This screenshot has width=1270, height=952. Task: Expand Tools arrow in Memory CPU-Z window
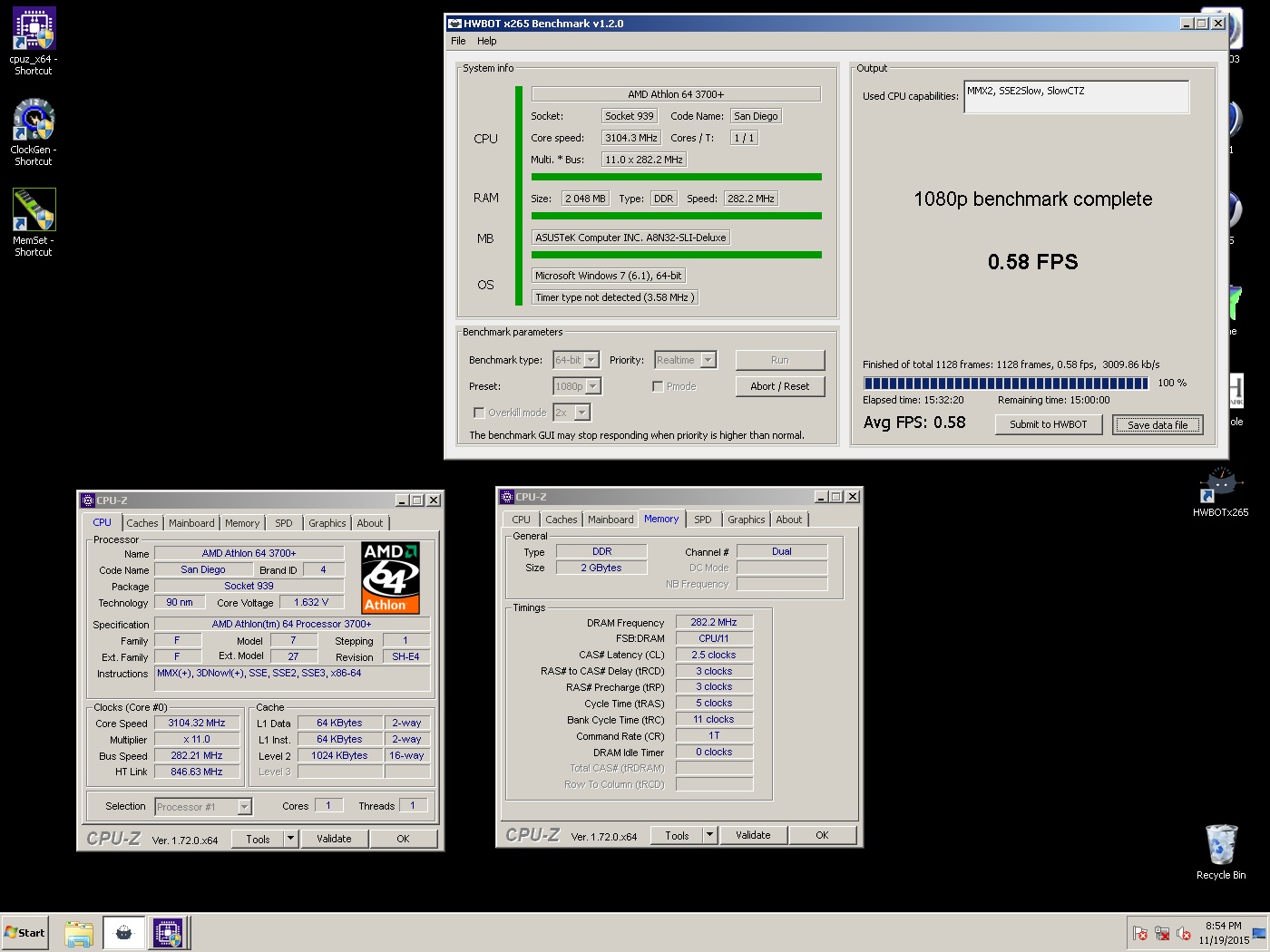pyautogui.click(x=710, y=835)
